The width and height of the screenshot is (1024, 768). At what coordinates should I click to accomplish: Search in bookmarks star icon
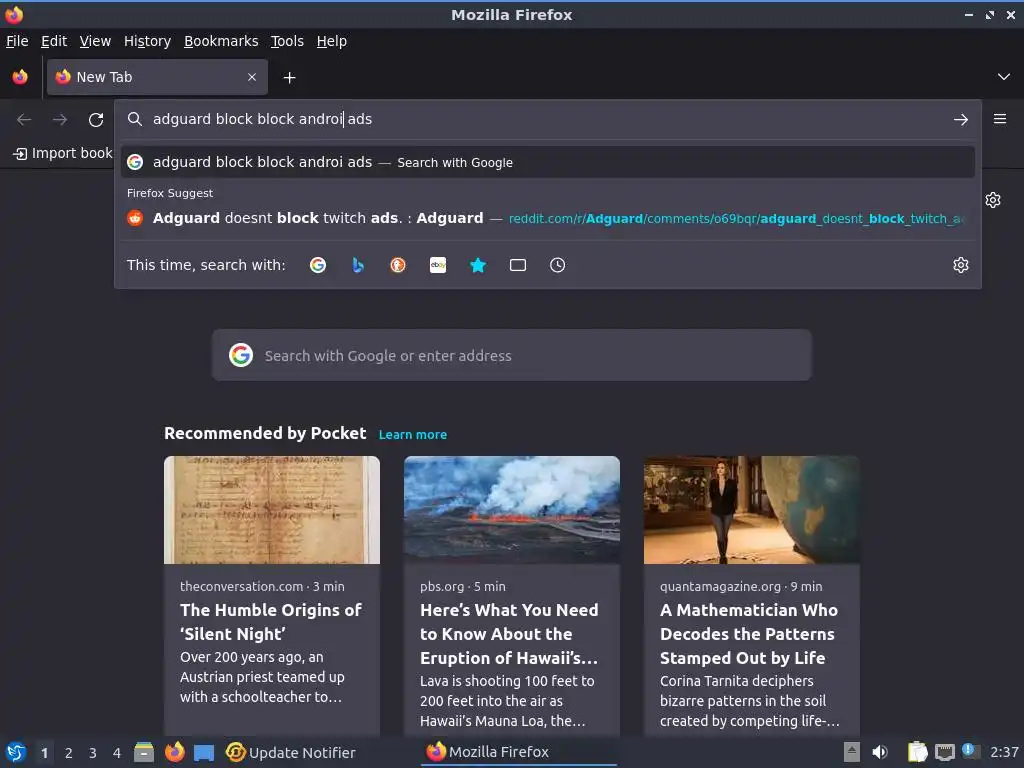pyautogui.click(x=478, y=265)
